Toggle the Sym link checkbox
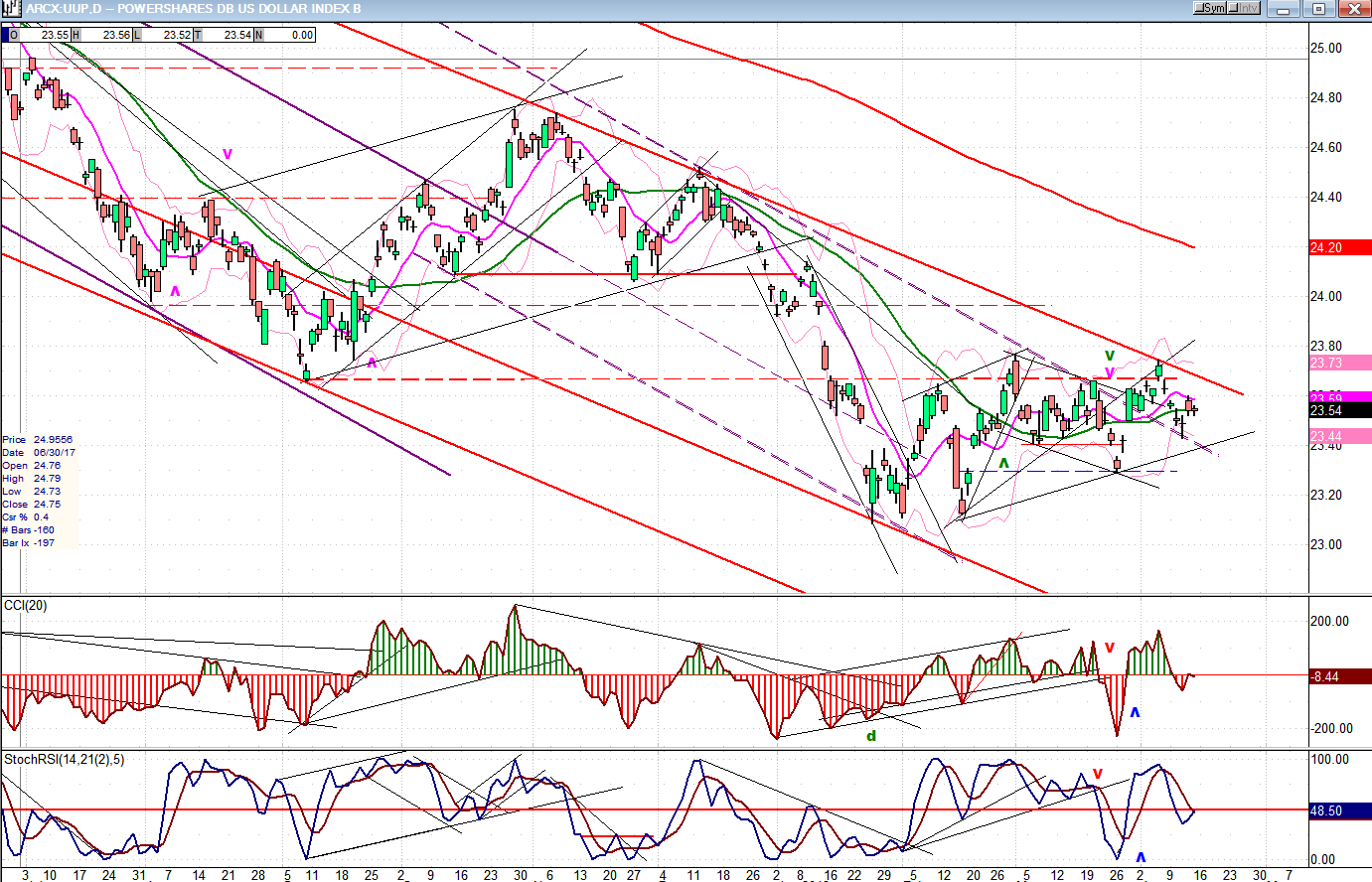Screen dimensions: 1372x882 (x=1210, y=8)
